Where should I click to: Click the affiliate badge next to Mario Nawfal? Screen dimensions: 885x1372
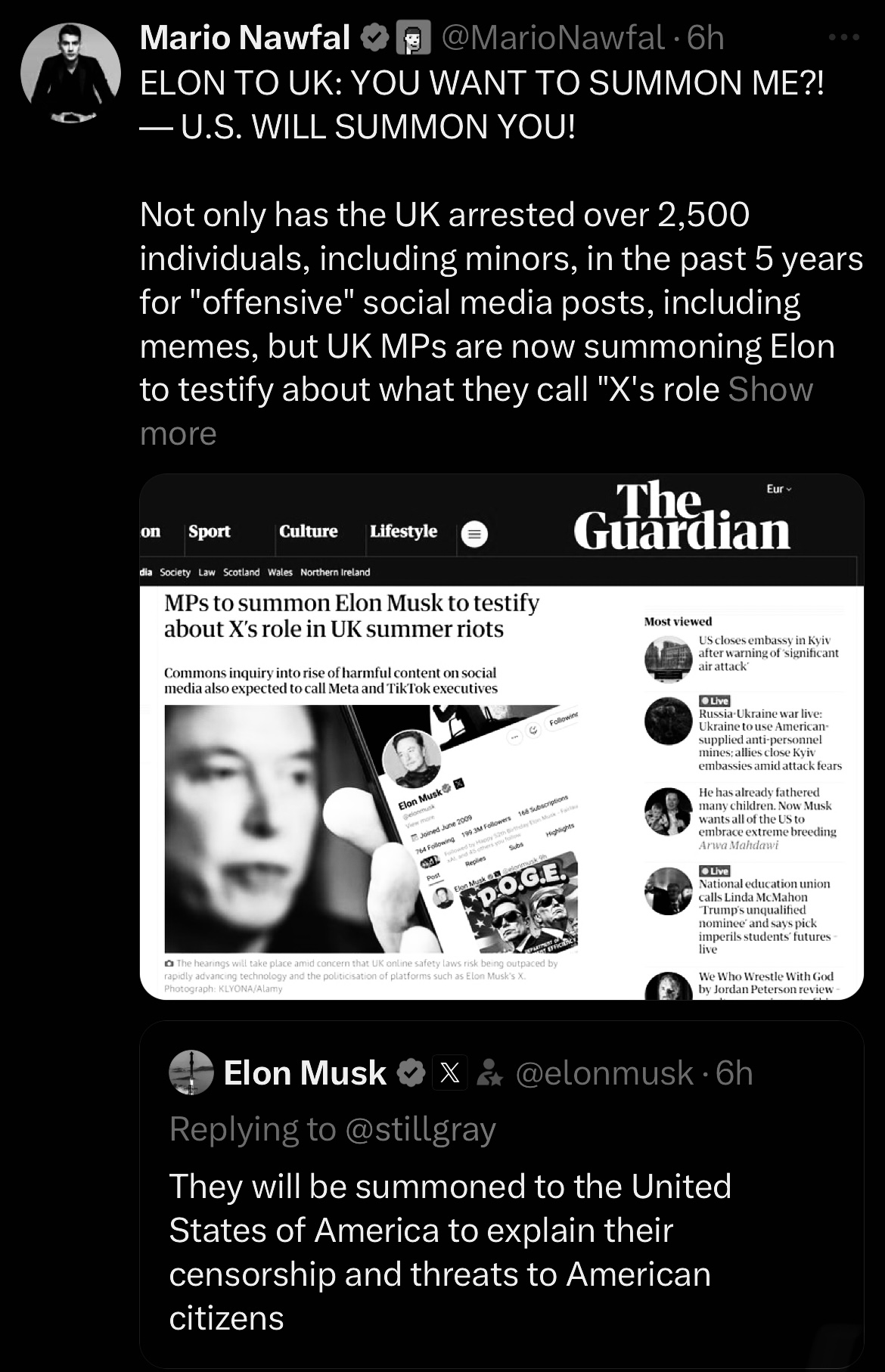(412, 39)
